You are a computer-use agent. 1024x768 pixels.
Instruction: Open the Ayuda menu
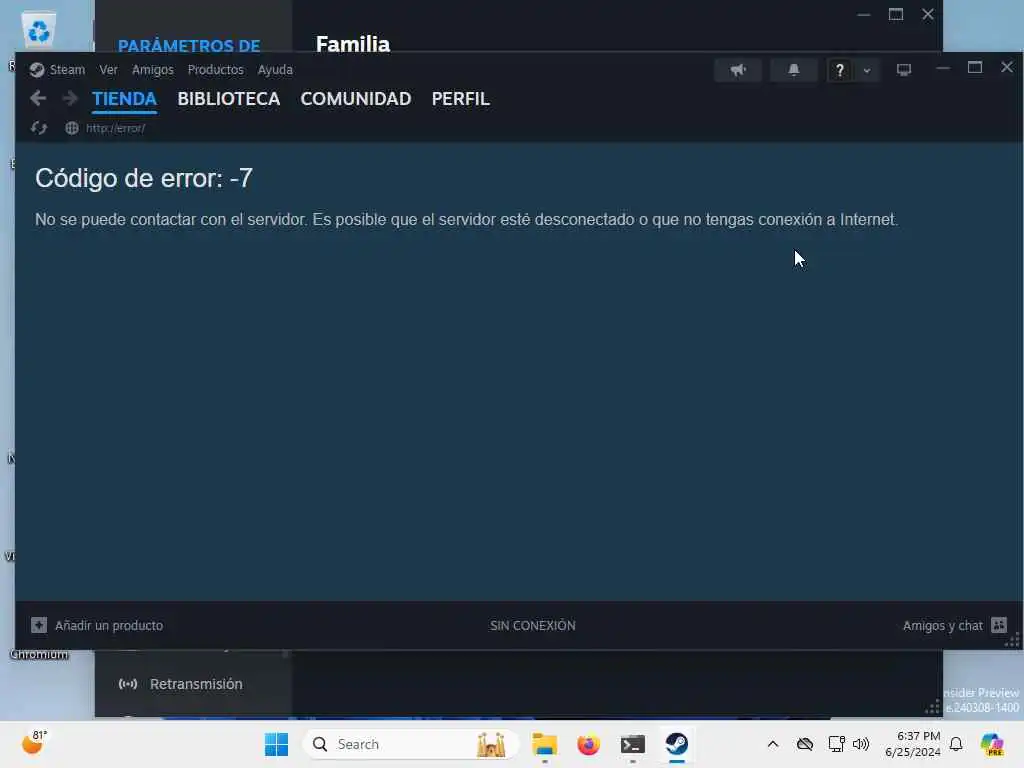(x=275, y=70)
